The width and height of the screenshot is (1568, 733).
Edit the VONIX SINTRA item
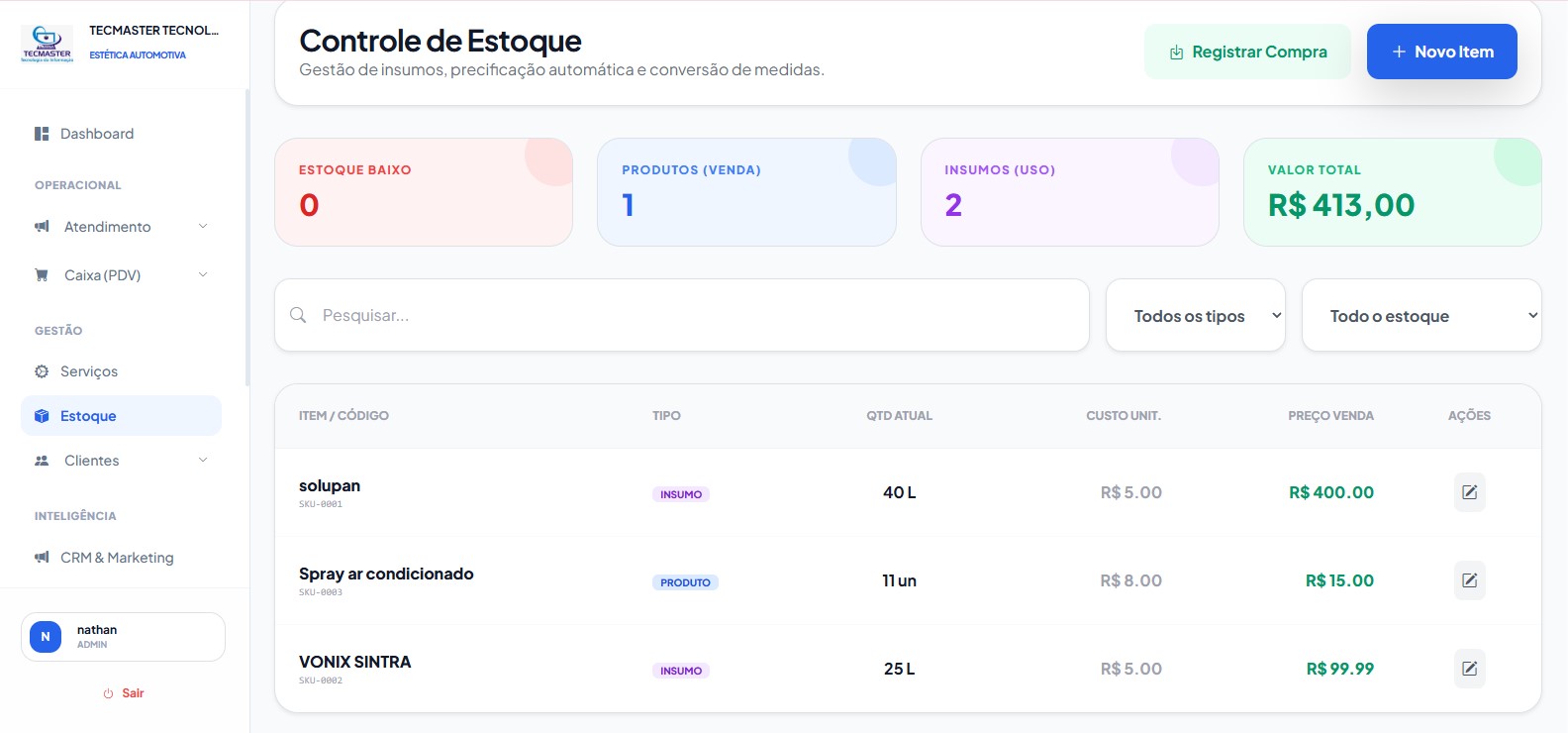[1470, 669]
